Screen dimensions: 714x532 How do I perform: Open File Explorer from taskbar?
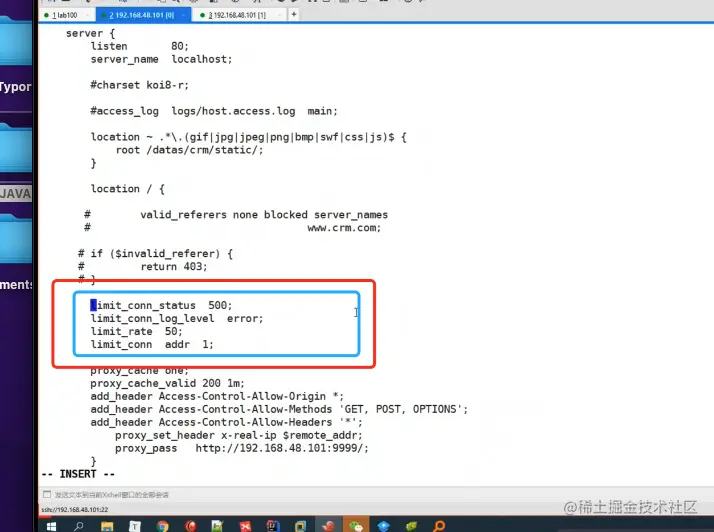click(x=107, y=527)
